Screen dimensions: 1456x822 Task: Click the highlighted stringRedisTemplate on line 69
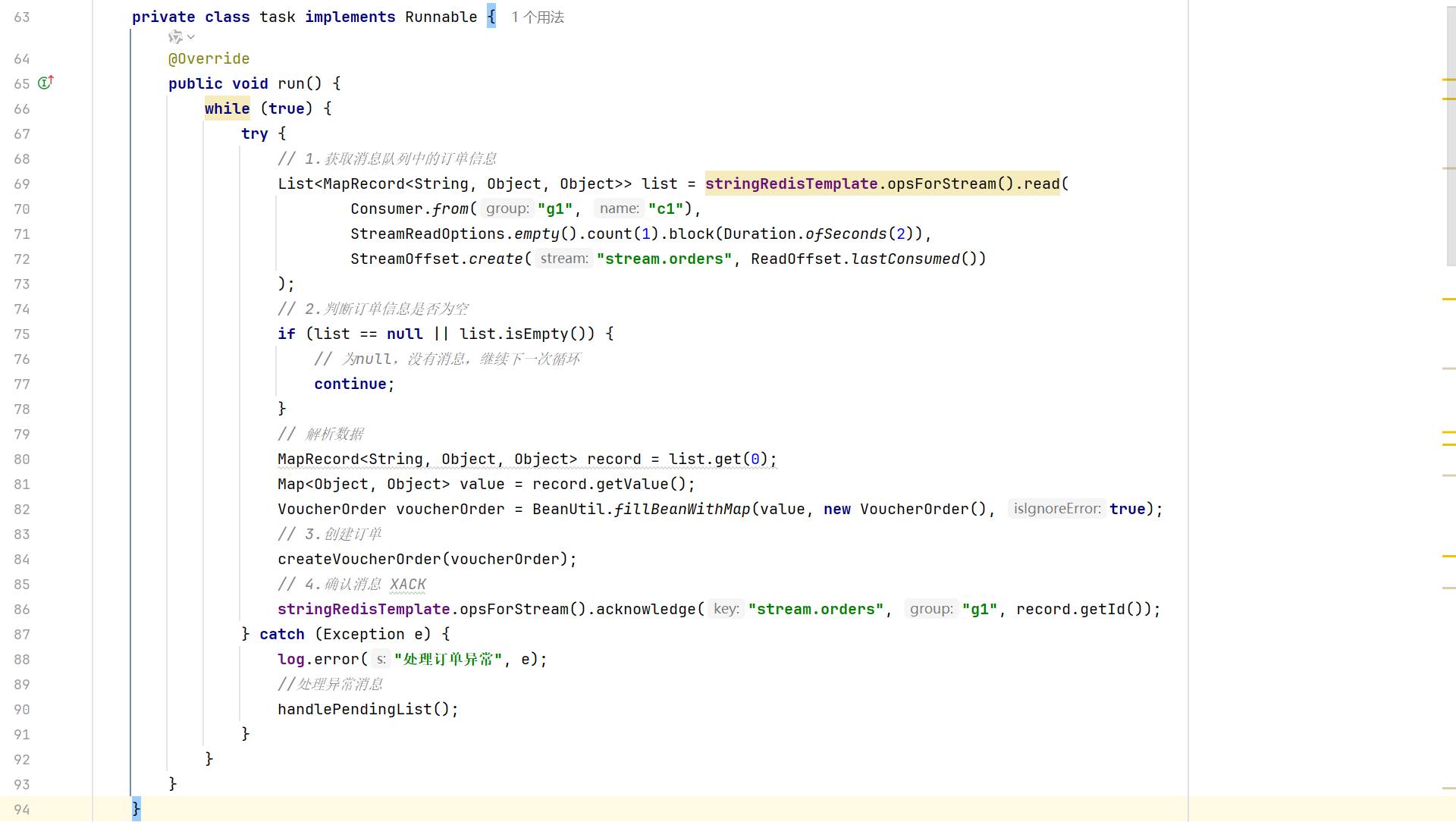pos(791,184)
